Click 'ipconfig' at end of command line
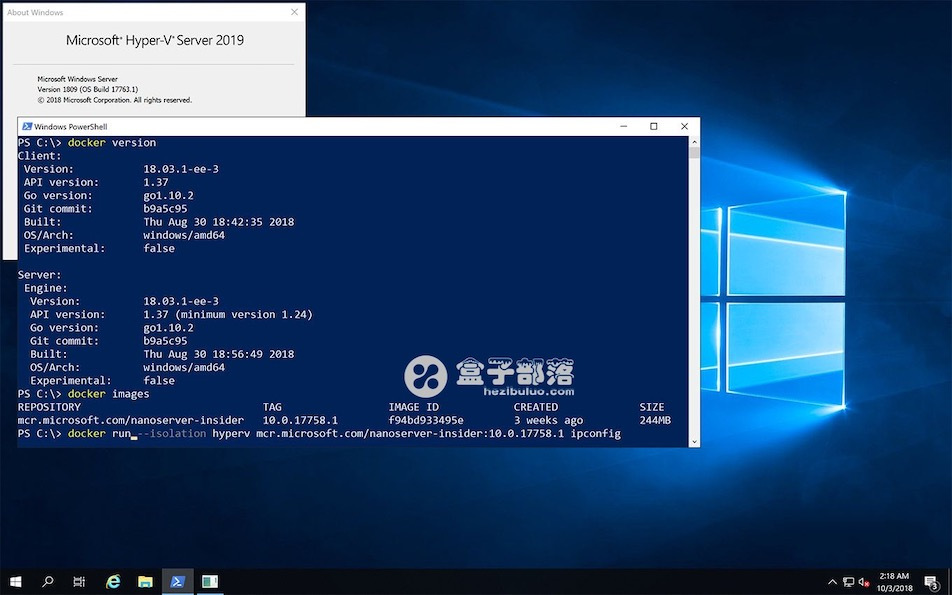 point(596,434)
